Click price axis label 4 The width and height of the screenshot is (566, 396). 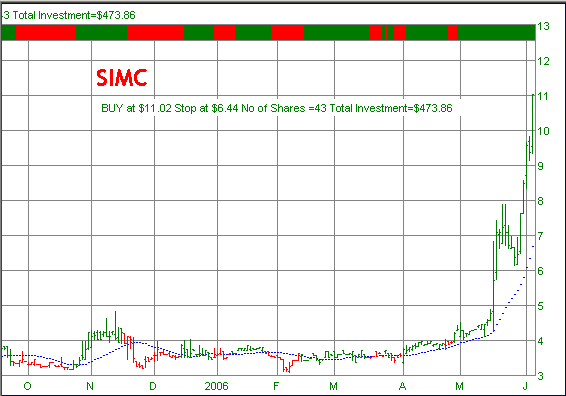[540, 341]
